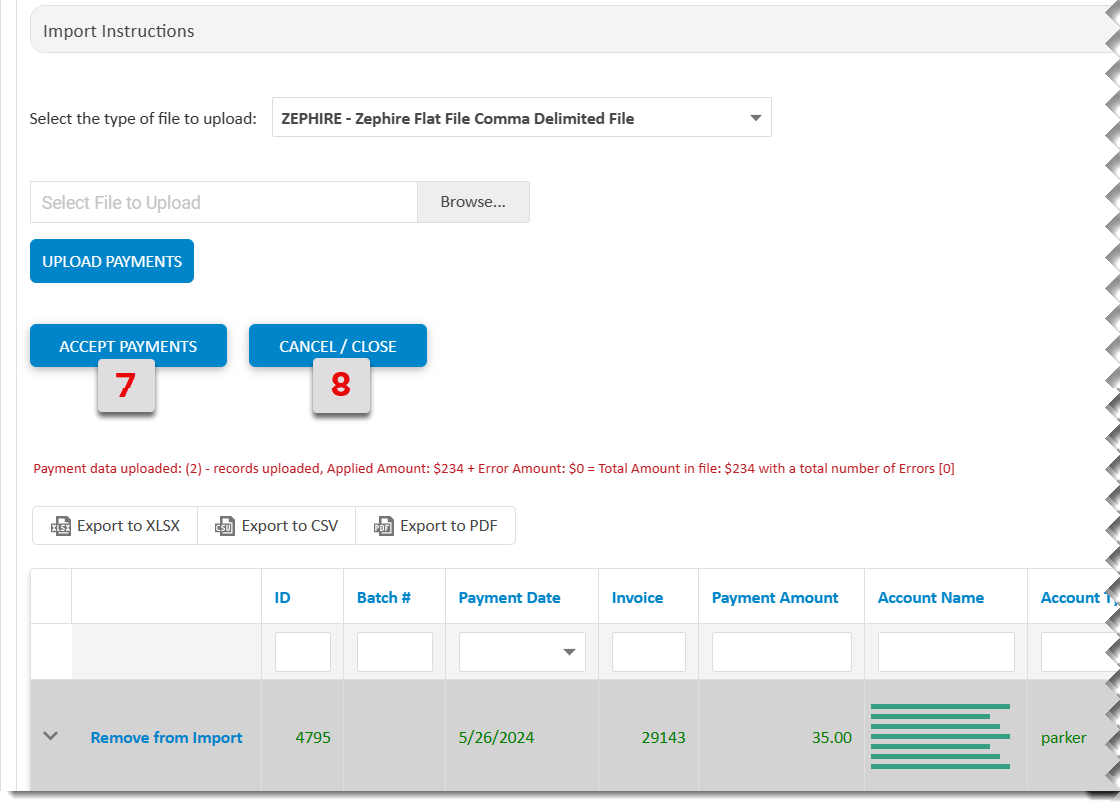Screen dimensions: 1120x806
Task: Click the ID filter input field
Action: pos(302,652)
